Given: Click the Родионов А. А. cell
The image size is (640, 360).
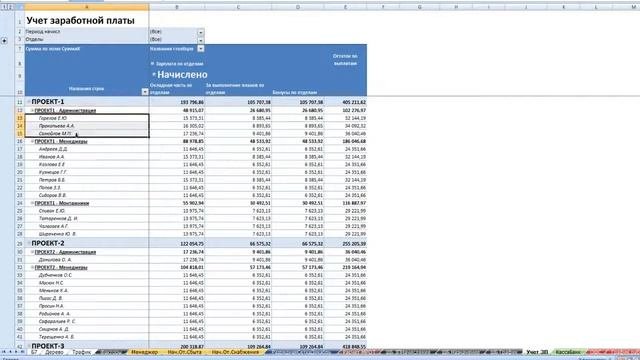Looking at the screenshot, I should [x=87, y=313].
